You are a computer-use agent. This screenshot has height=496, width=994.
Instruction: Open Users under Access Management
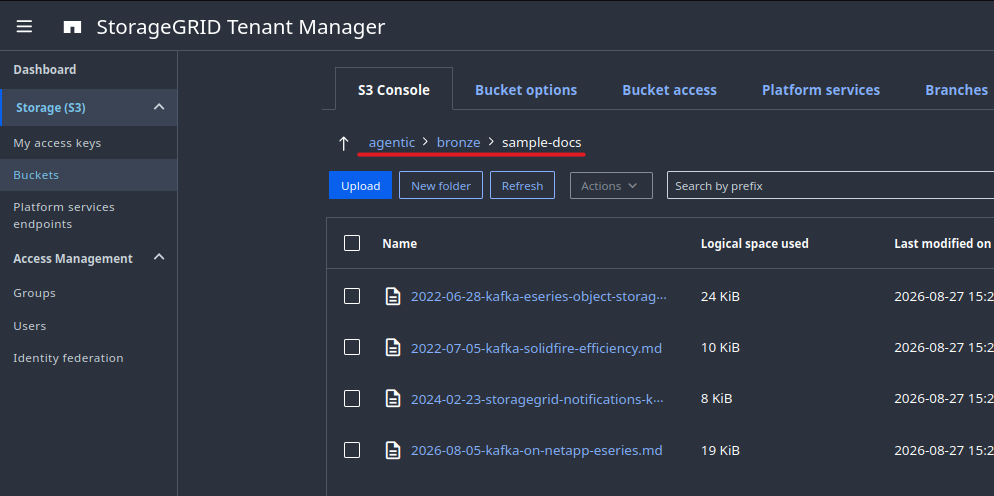tap(30, 326)
